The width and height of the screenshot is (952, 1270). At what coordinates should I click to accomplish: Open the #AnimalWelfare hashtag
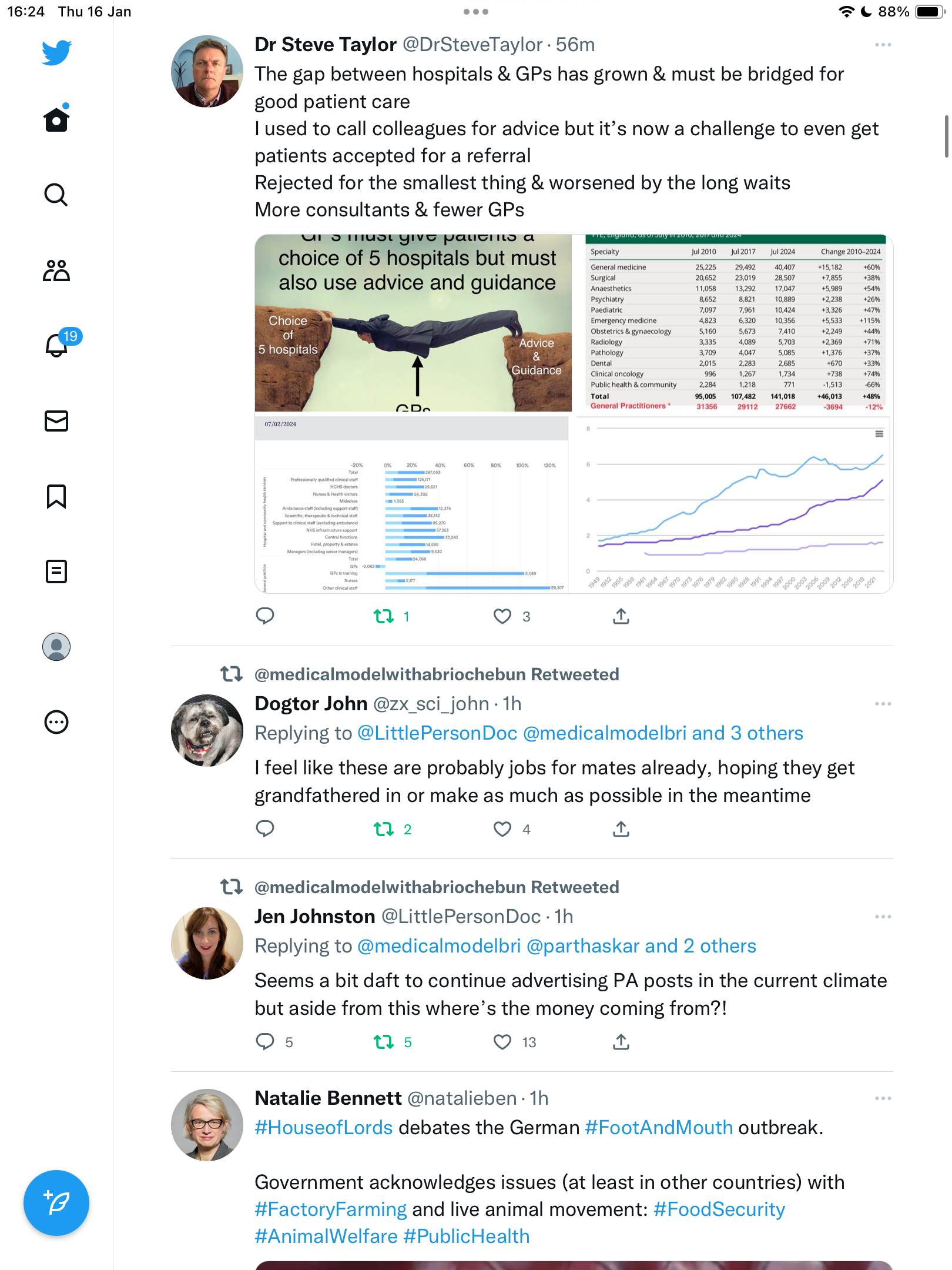point(326,1236)
